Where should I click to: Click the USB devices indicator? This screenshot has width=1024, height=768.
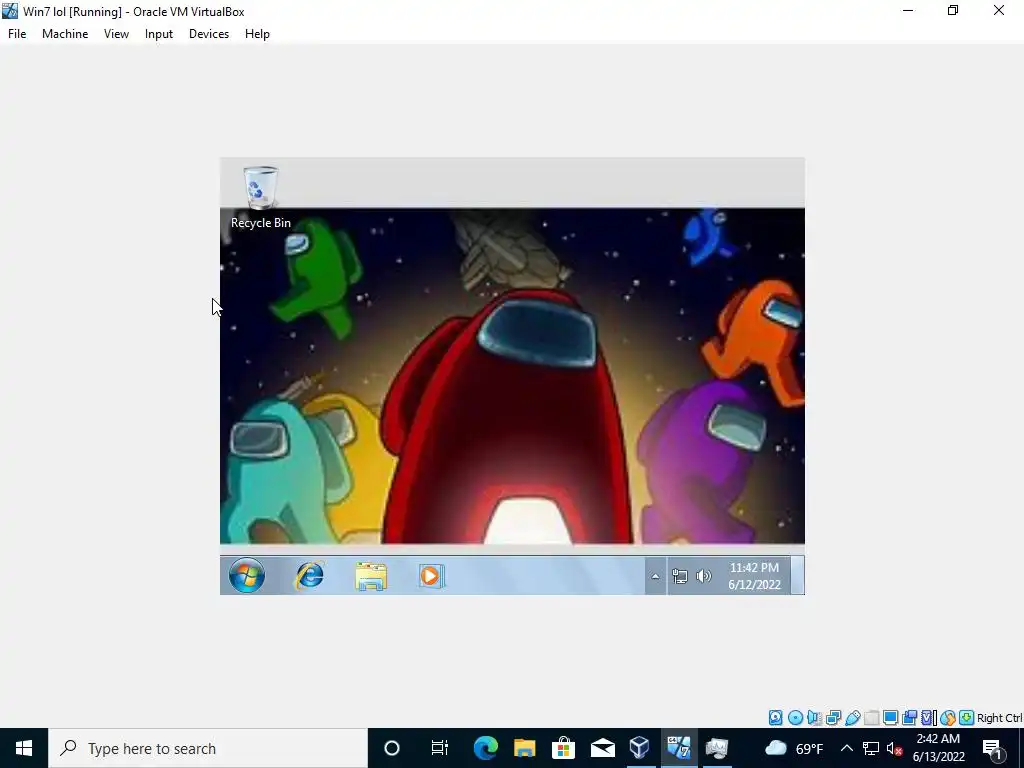click(x=853, y=718)
